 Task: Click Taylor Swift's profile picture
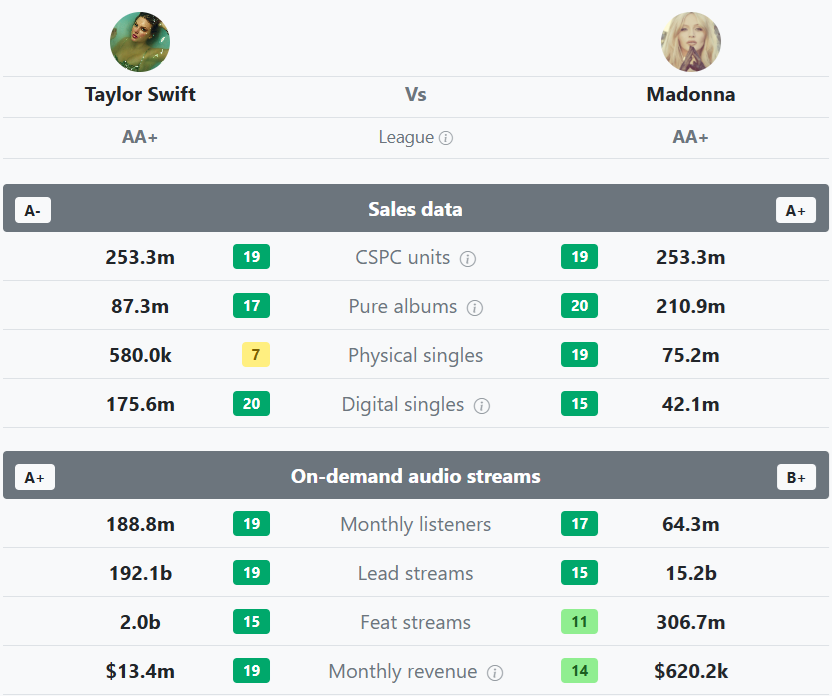tap(140, 42)
